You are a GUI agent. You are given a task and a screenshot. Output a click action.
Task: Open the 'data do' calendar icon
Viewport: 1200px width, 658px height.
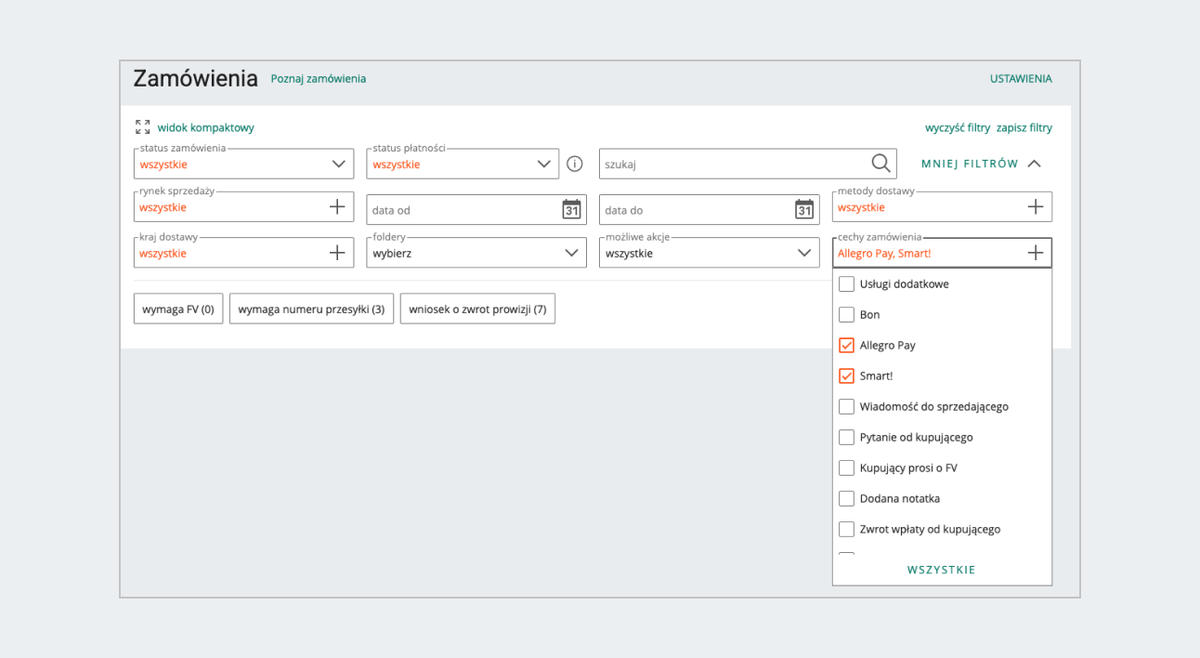point(804,210)
